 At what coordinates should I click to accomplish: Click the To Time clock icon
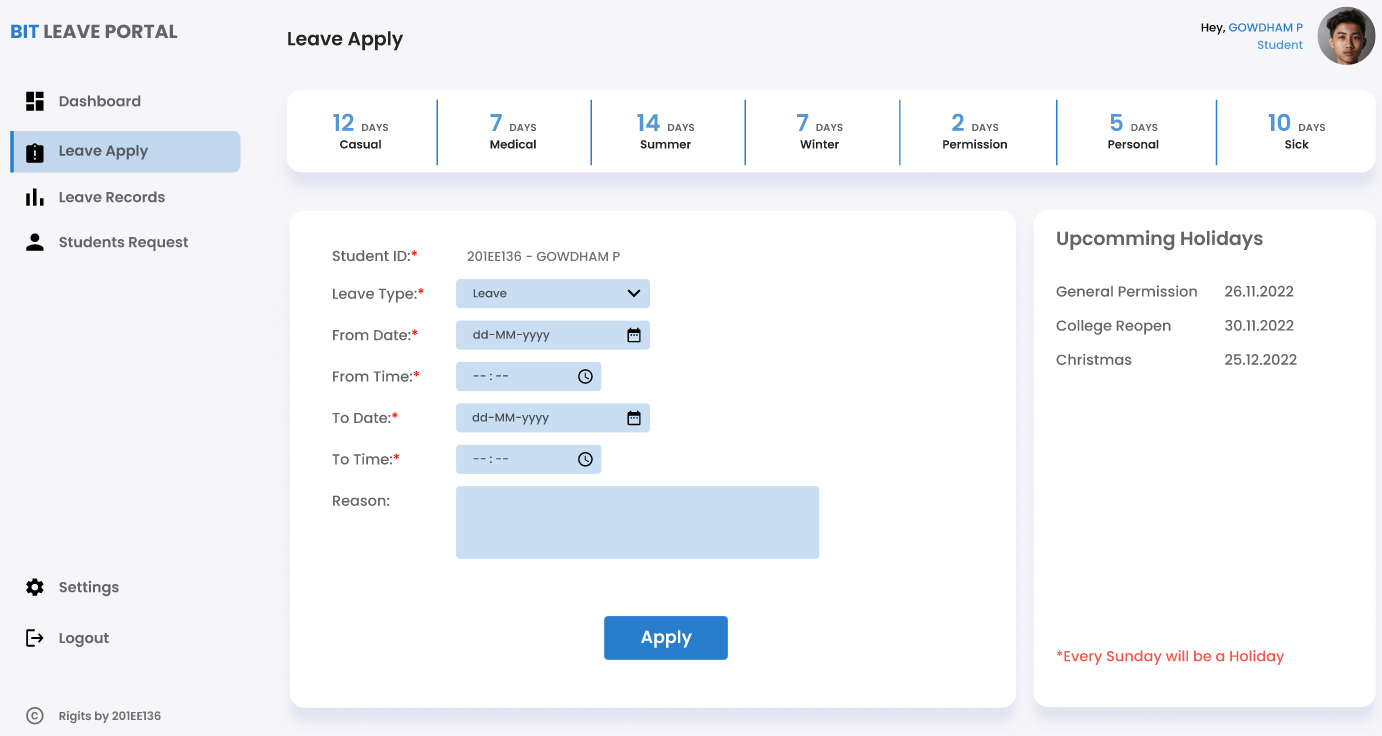(x=585, y=459)
